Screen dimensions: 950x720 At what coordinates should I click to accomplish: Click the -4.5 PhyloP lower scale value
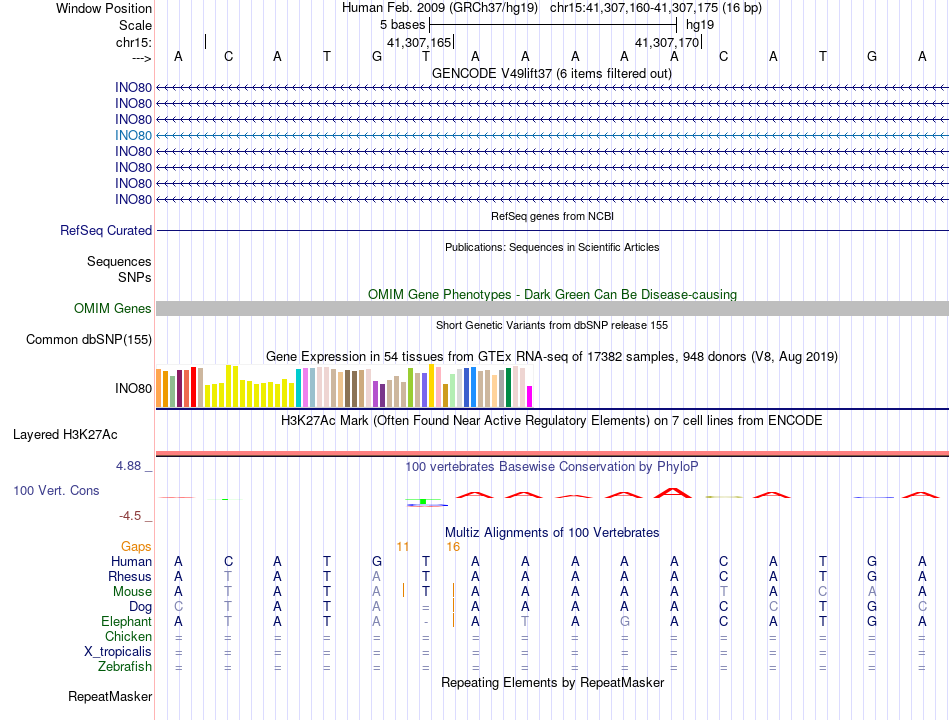pos(130,516)
